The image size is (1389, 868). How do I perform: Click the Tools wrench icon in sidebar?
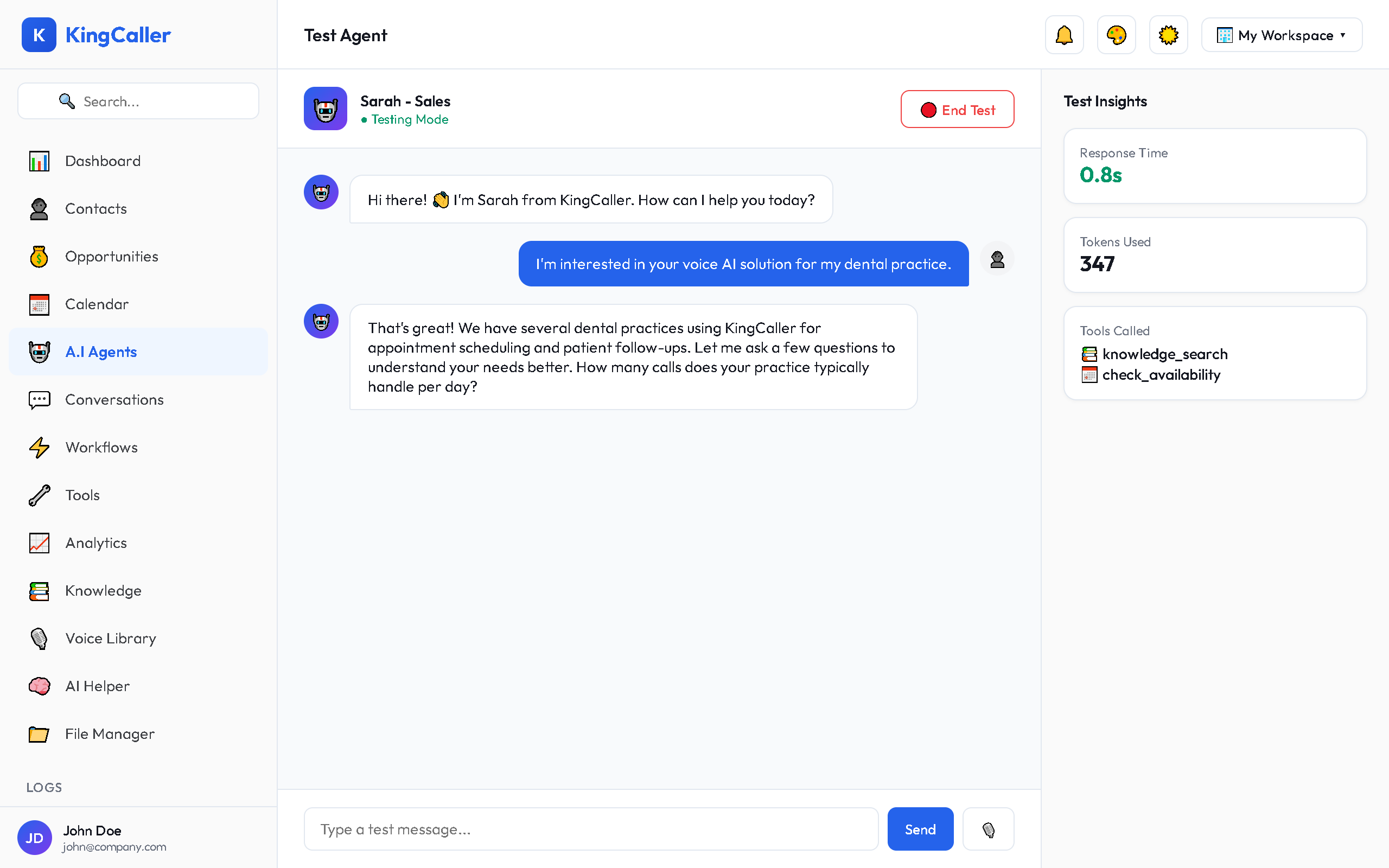[x=39, y=495]
